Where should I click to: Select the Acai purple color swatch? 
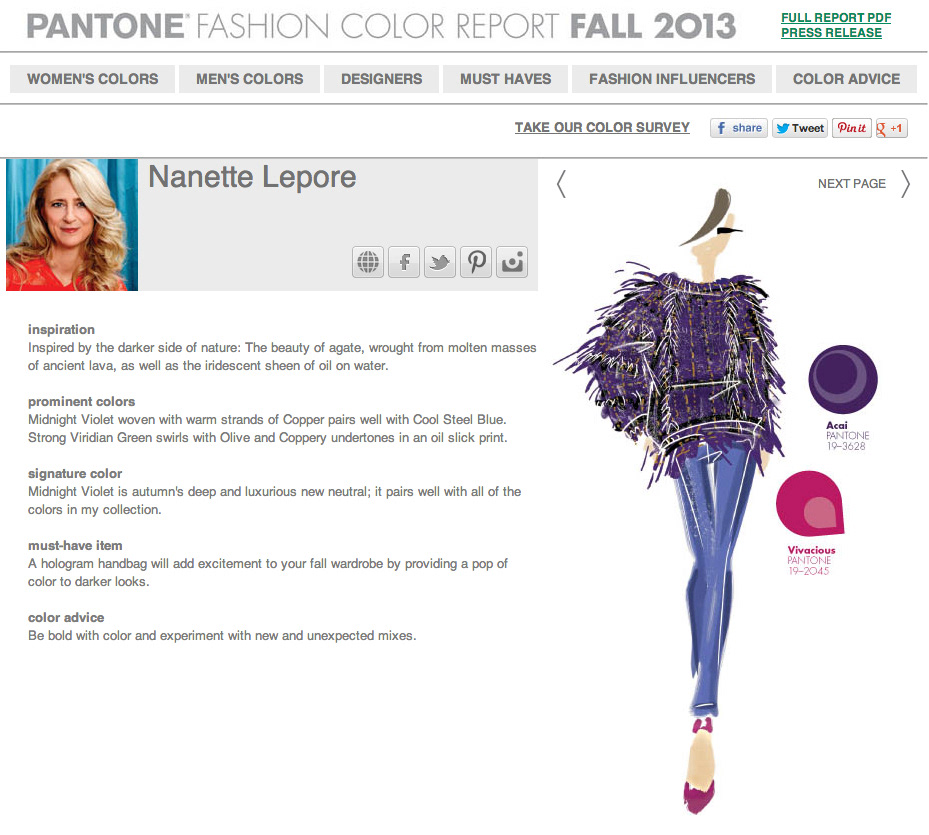(x=843, y=379)
